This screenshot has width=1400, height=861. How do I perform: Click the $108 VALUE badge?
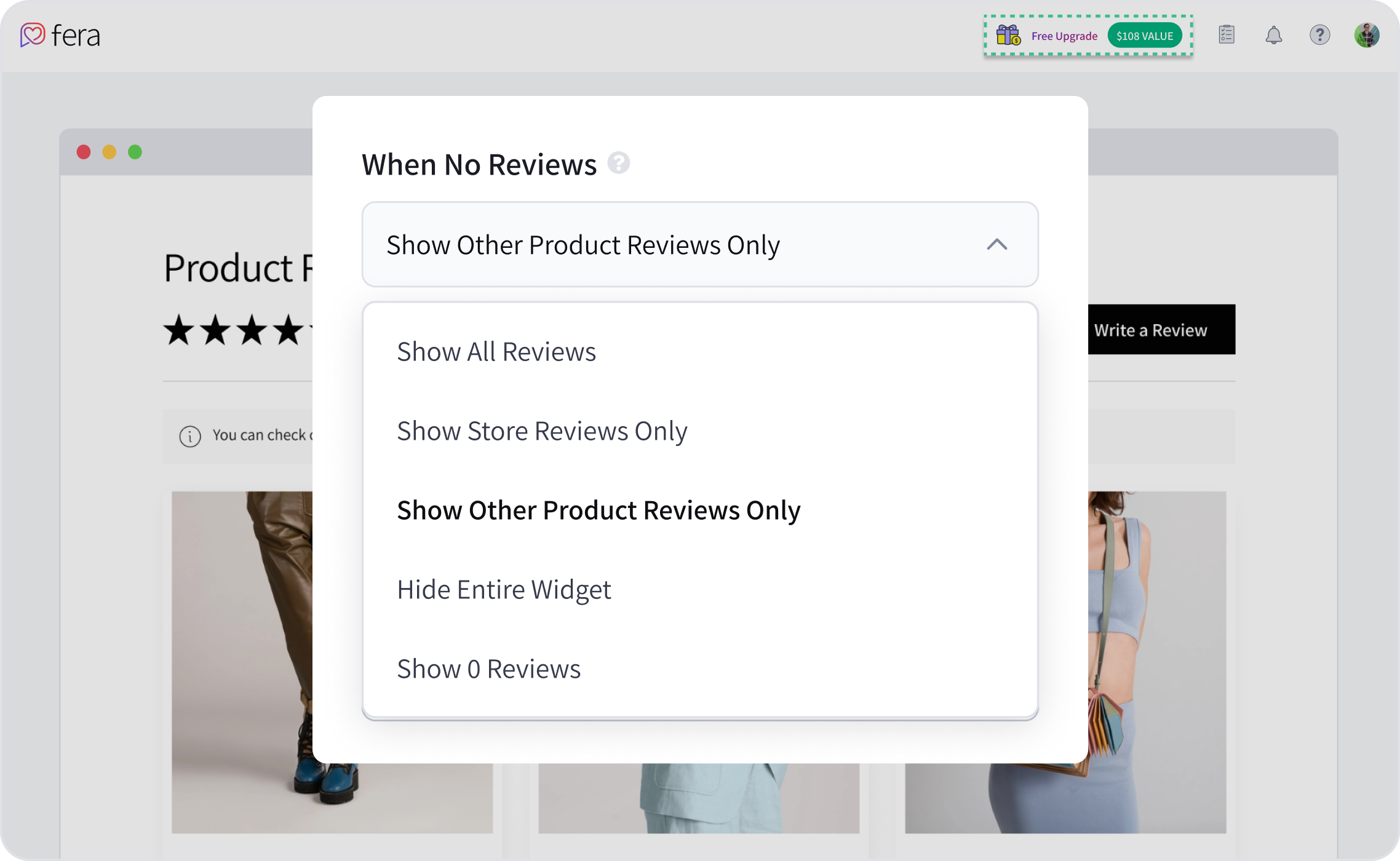tap(1145, 36)
